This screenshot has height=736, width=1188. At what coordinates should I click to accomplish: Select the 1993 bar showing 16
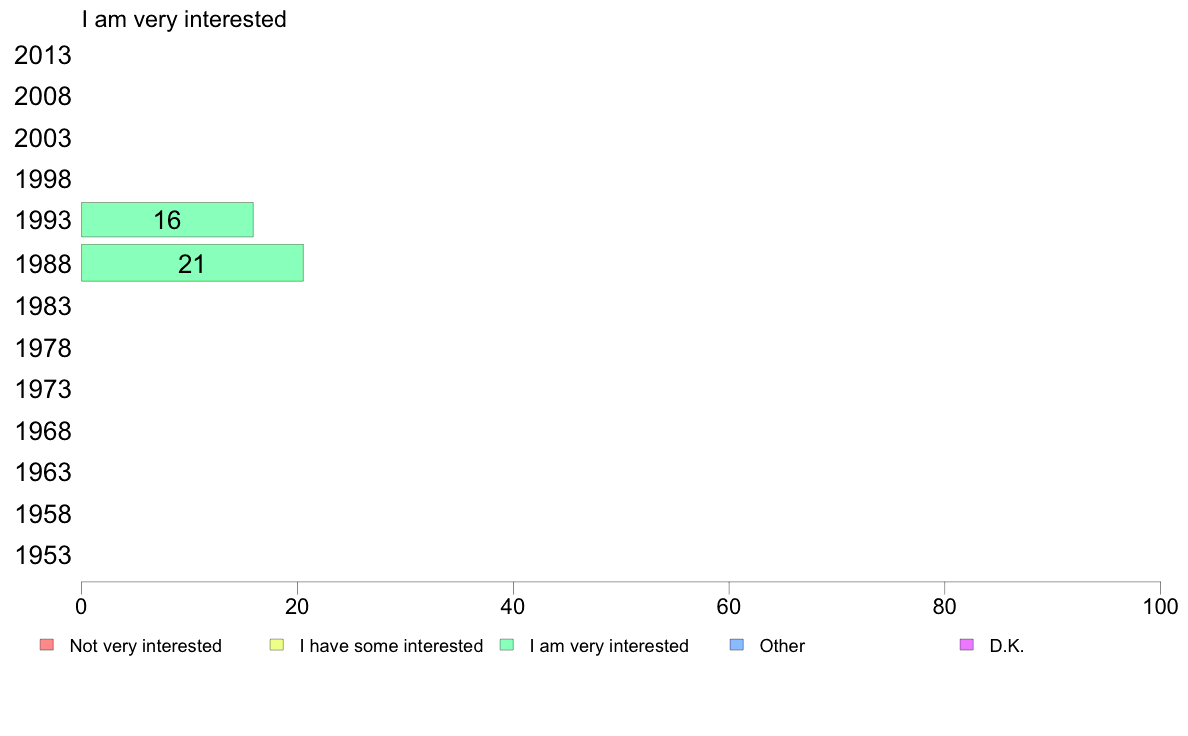pos(167,220)
